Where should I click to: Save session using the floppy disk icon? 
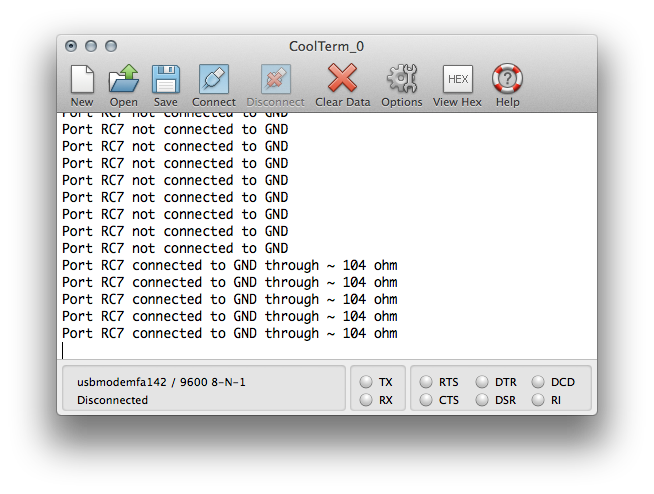pyautogui.click(x=166, y=79)
